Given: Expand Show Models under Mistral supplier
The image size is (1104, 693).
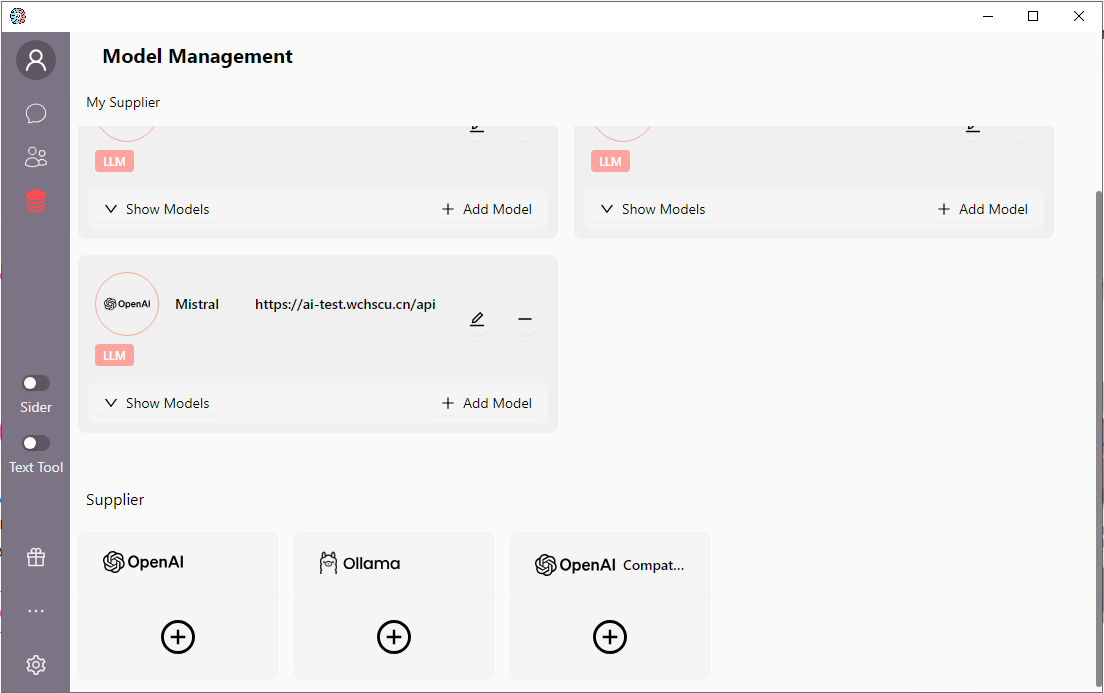Looking at the screenshot, I should pyautogui.click(x=157, y=403).
